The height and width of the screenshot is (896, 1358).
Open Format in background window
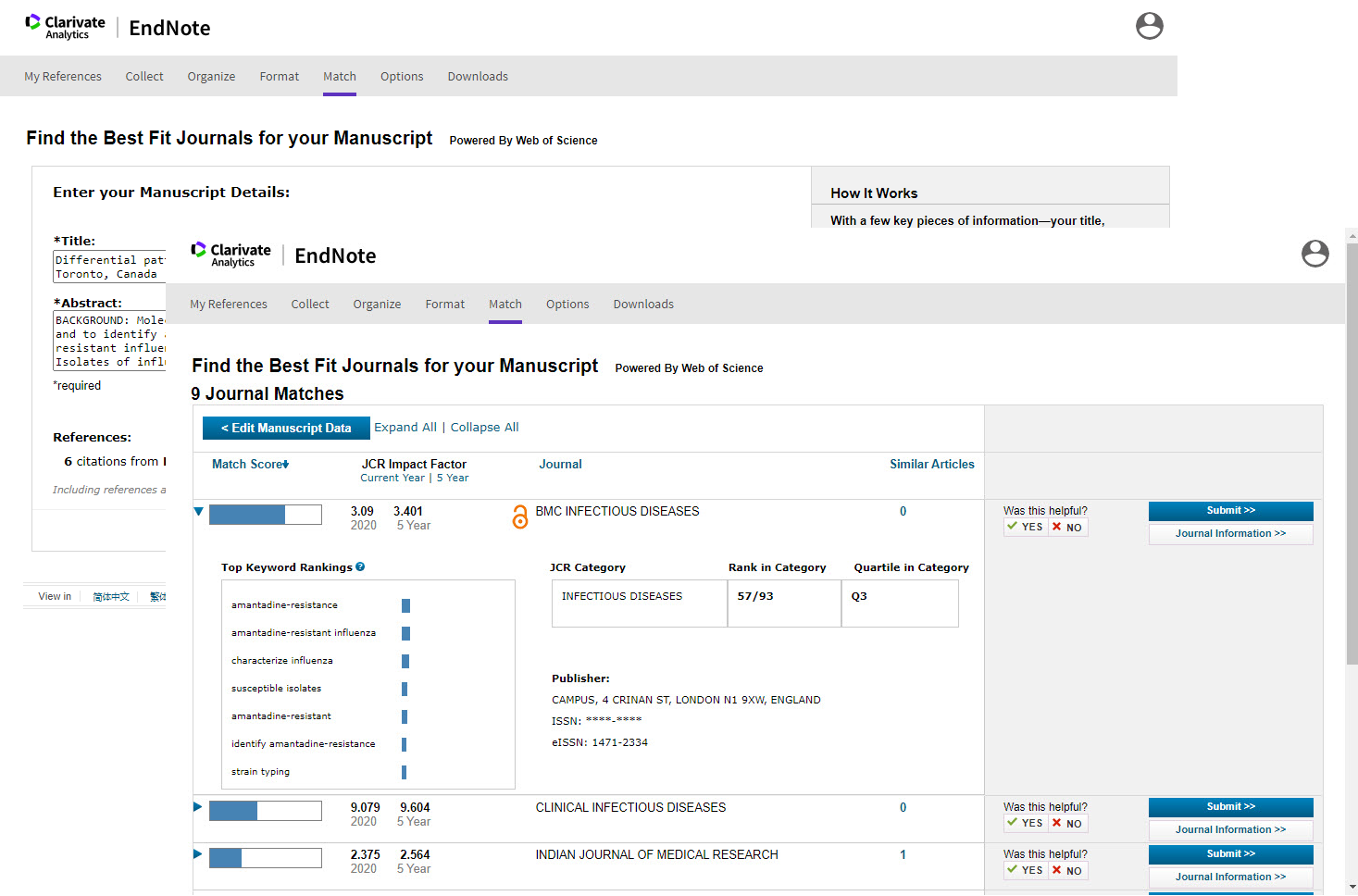pyautogui.click(x=280, y=76)
